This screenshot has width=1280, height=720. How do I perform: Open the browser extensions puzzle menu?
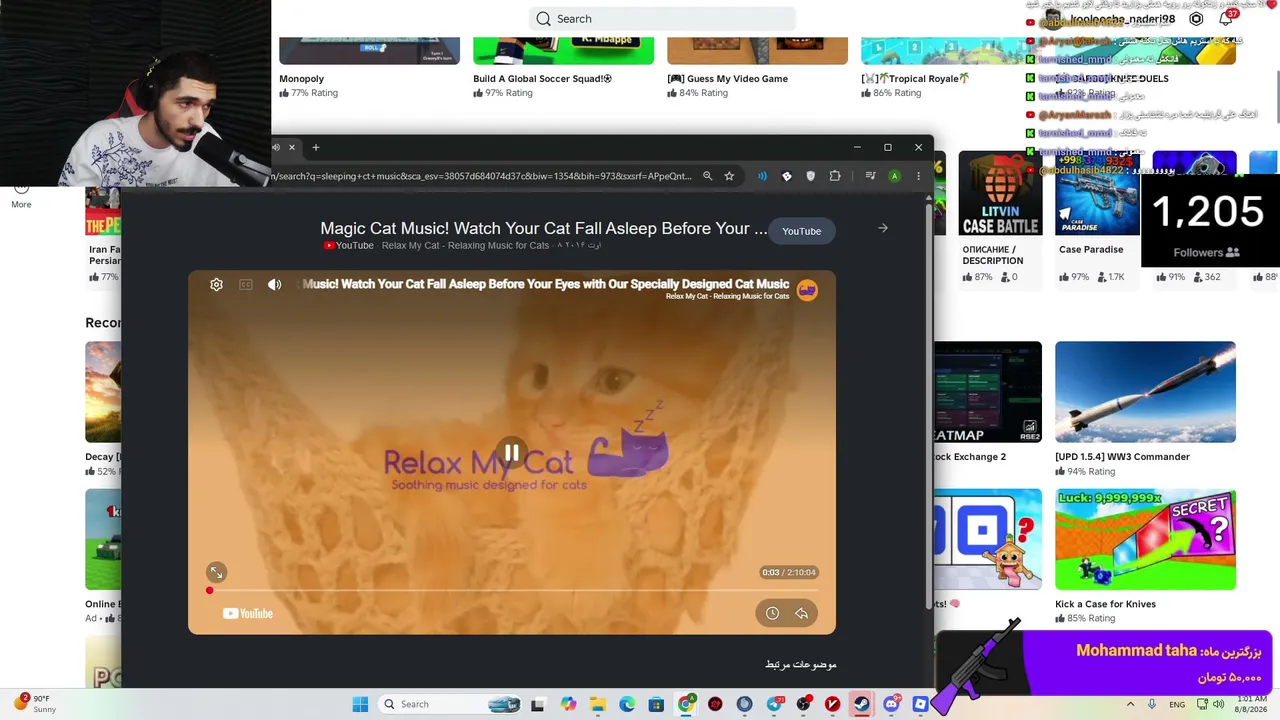(x=835, y=176)
